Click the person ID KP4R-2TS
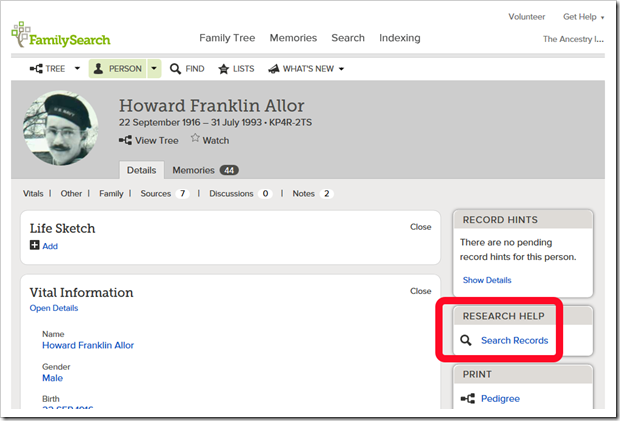 coord(291,123)
